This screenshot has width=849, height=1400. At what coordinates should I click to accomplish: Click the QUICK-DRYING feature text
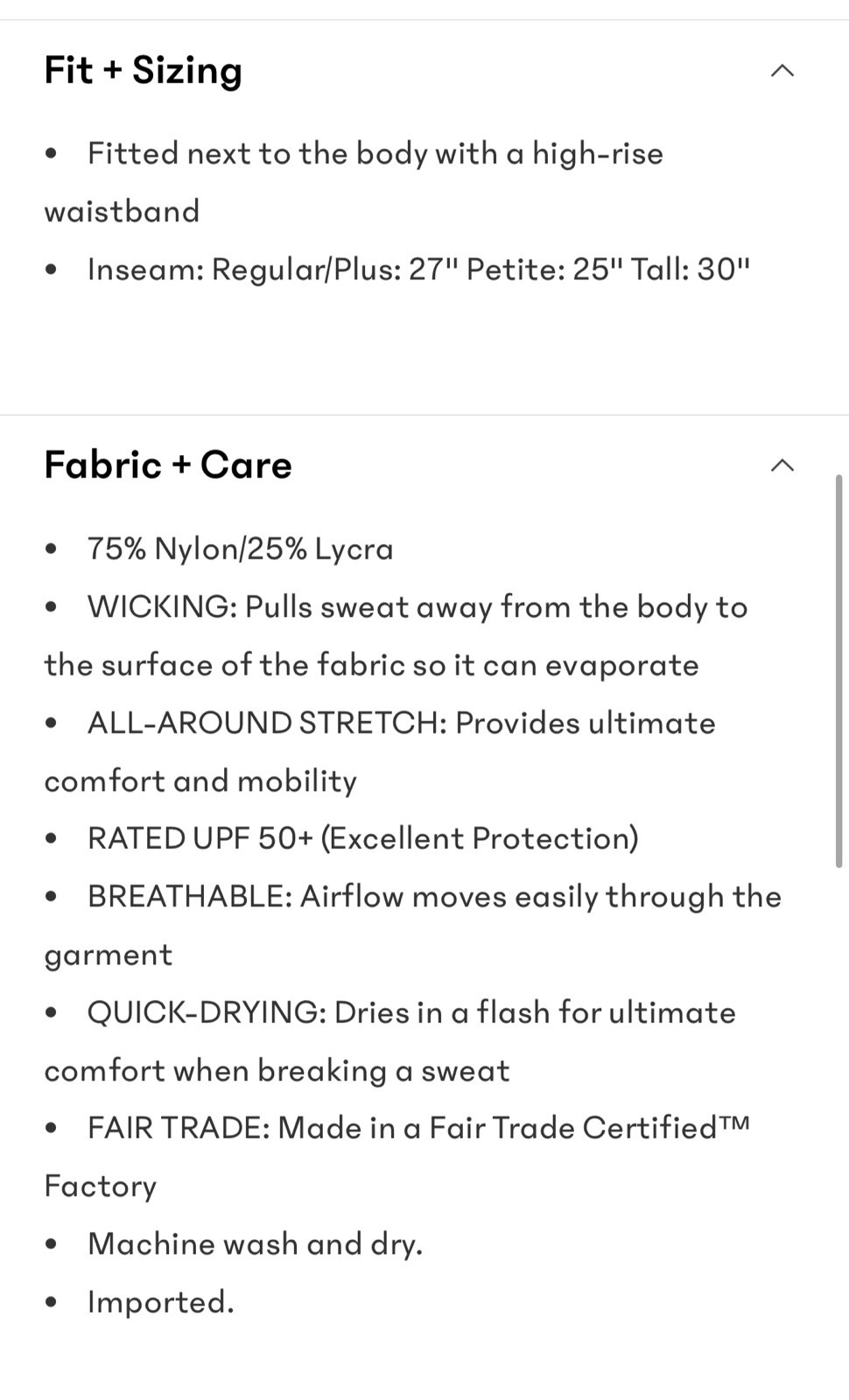coord(390,1041)
